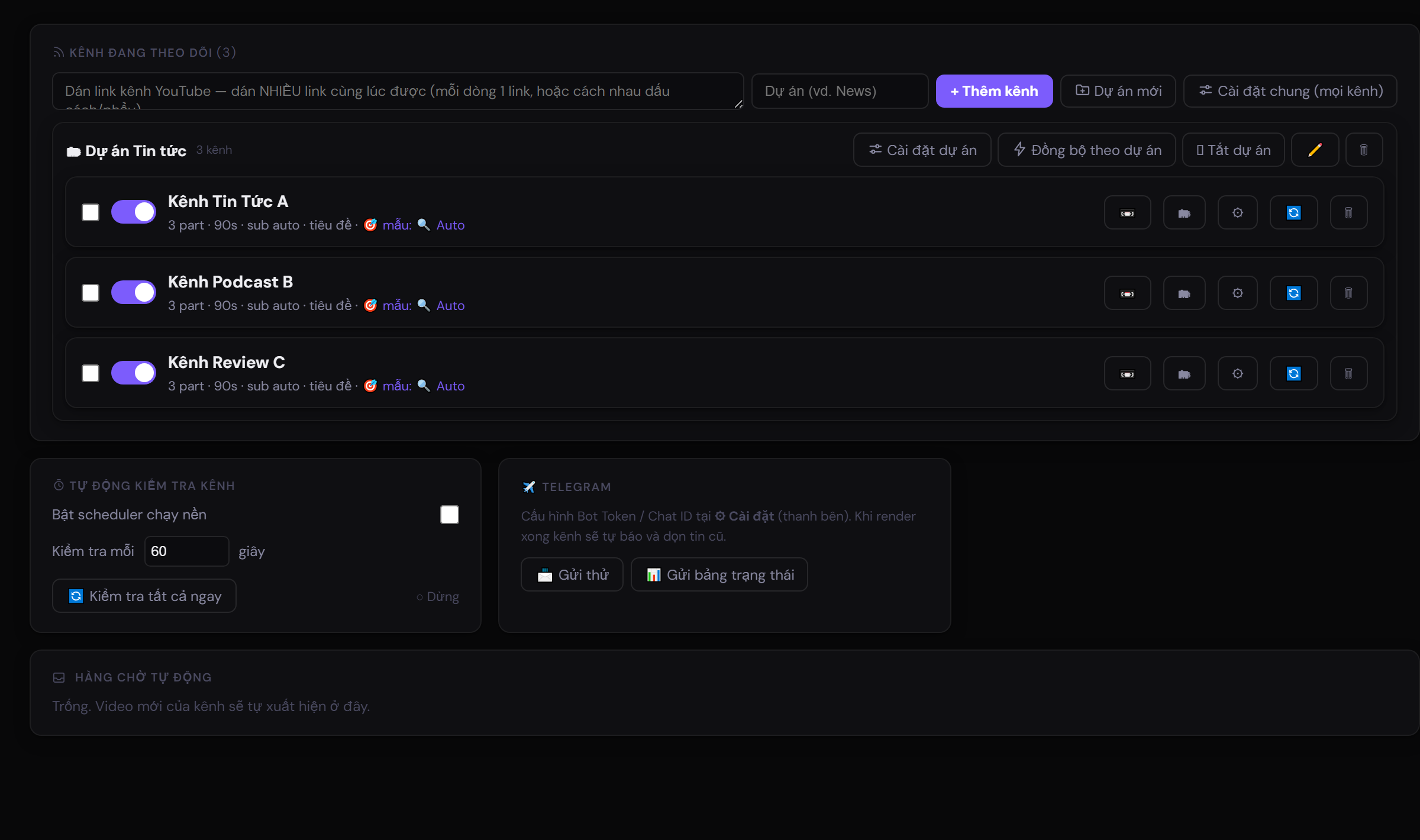Disable the Kênh Review C toggle switch

pyautogui.click(x=134, y=373)
